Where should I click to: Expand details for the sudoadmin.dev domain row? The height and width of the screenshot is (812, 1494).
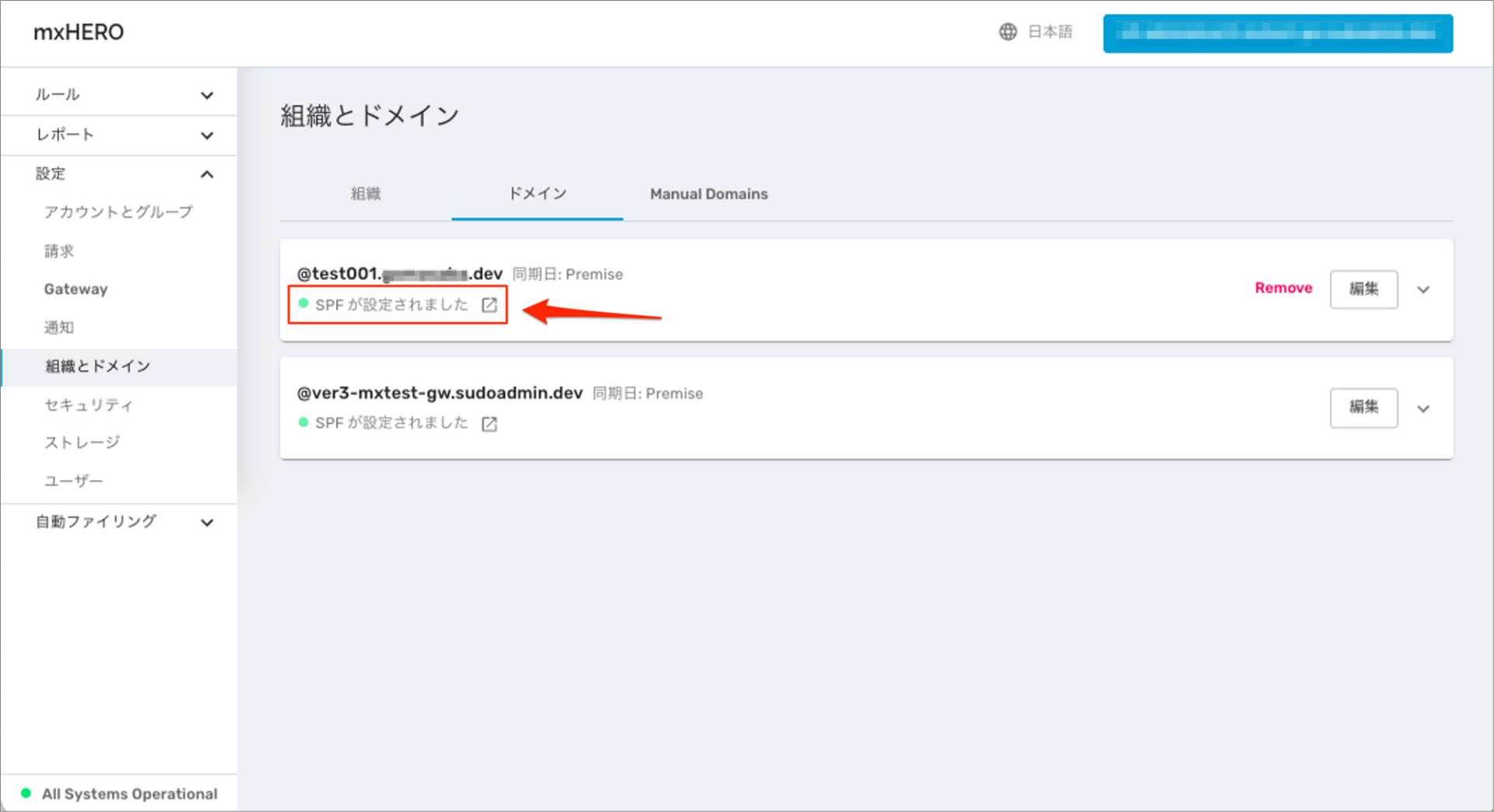pos(1423,408)
